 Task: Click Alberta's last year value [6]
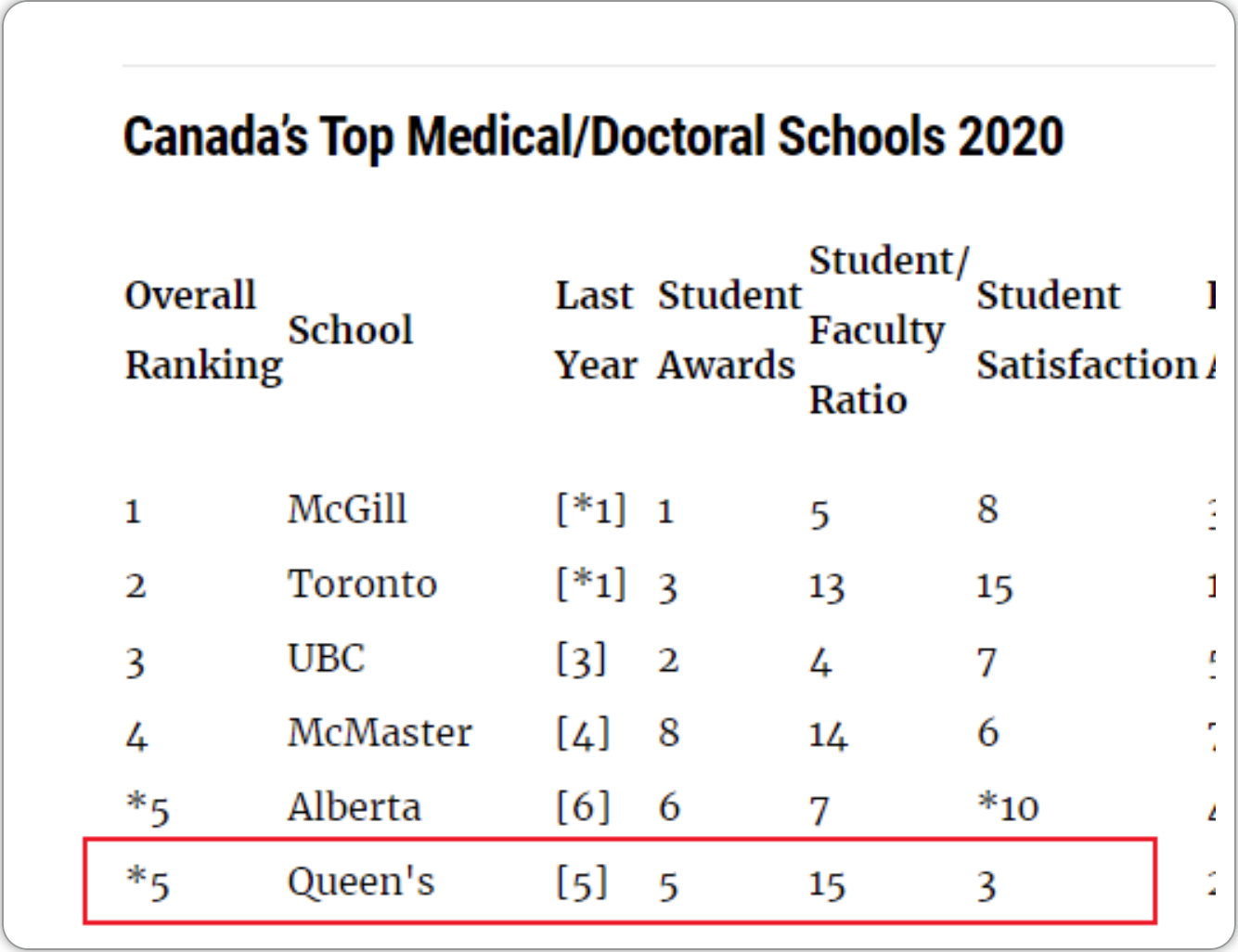583,807
